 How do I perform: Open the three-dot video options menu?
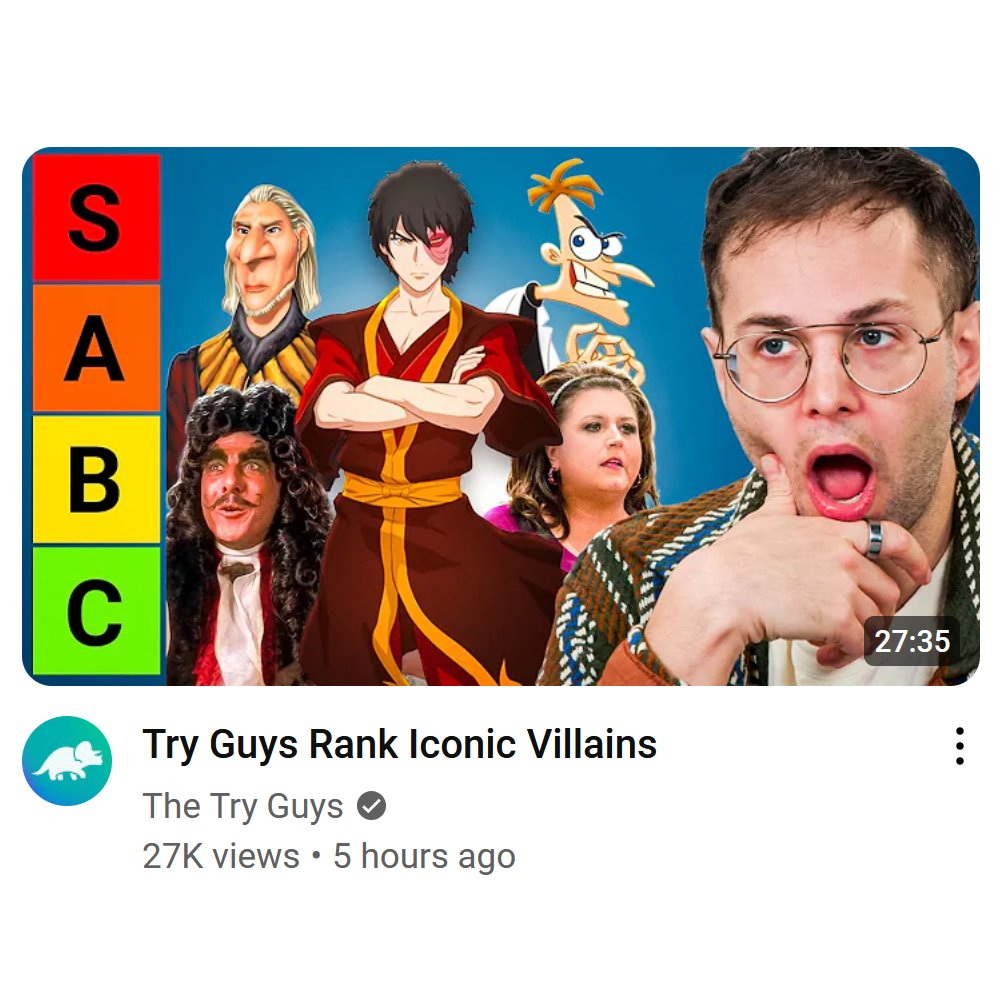pos(959,746)
